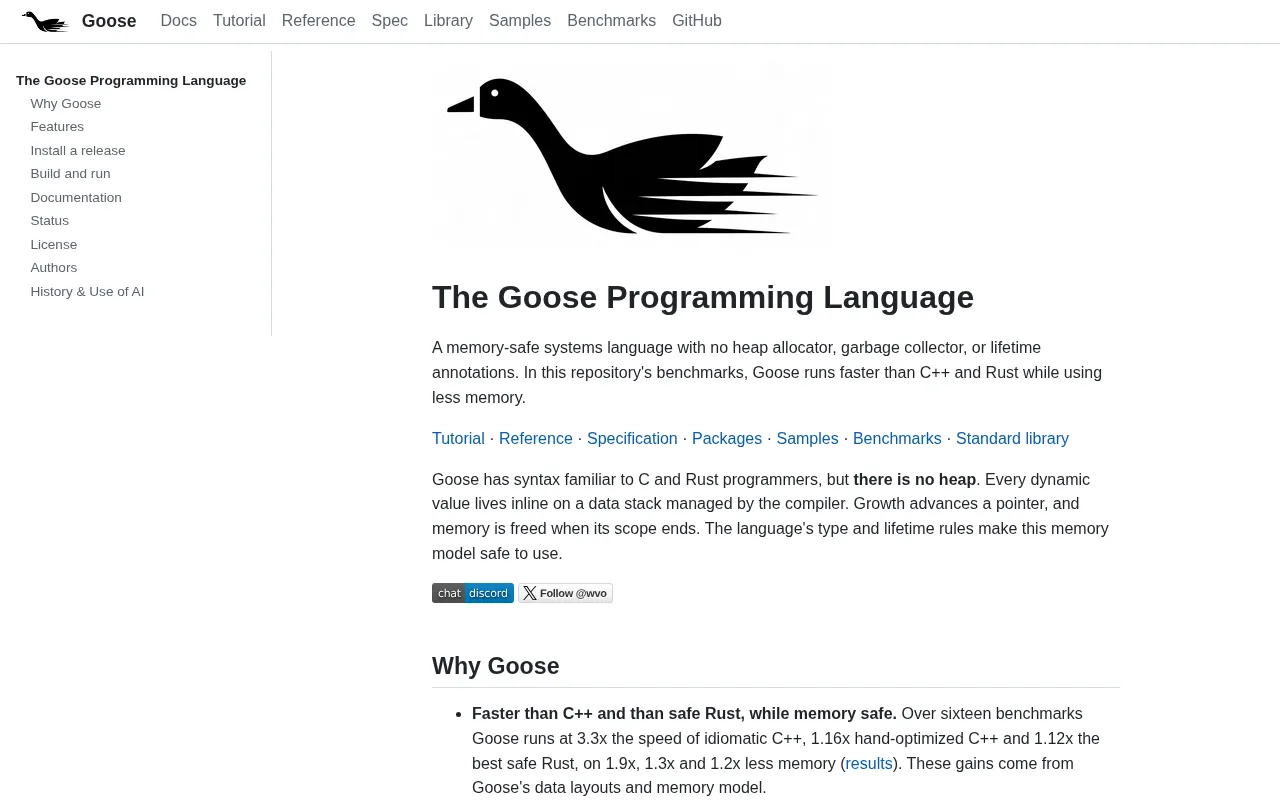Image resolution: width=1280 pixels, height=800 pixels.
Task: Click bold text Faster than C++ and than safe Rust
Action: pyautogui.click(x=684, y=713)
